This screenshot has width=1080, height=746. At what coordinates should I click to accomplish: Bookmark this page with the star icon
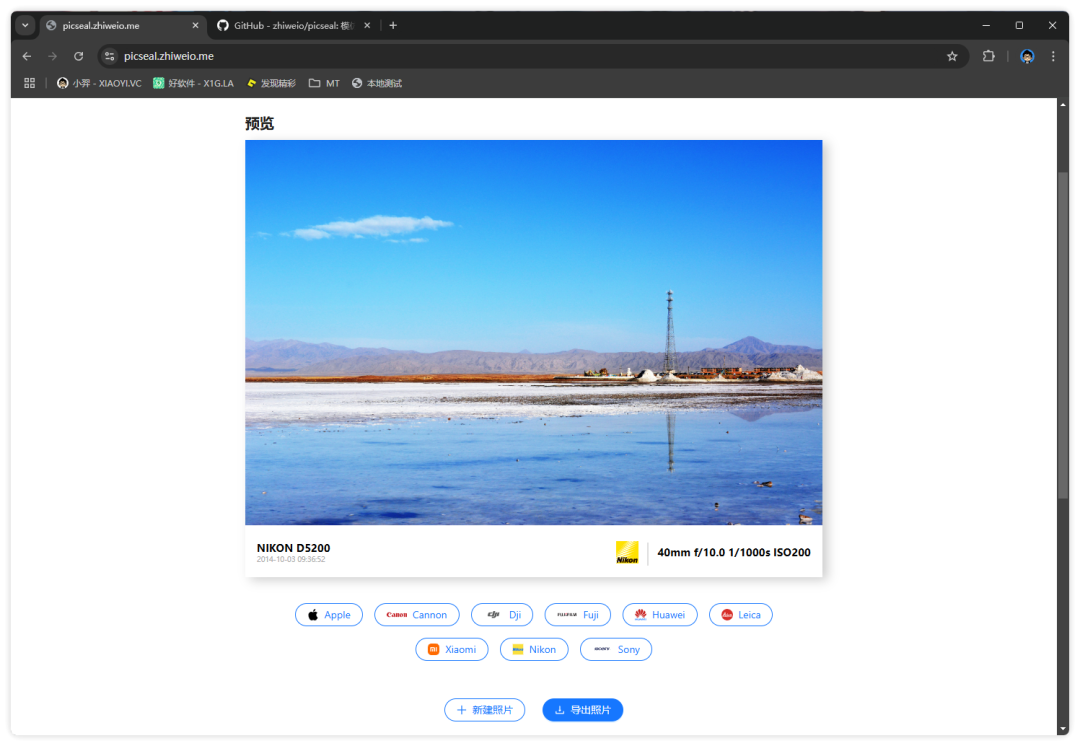click(x=952, y=56)
